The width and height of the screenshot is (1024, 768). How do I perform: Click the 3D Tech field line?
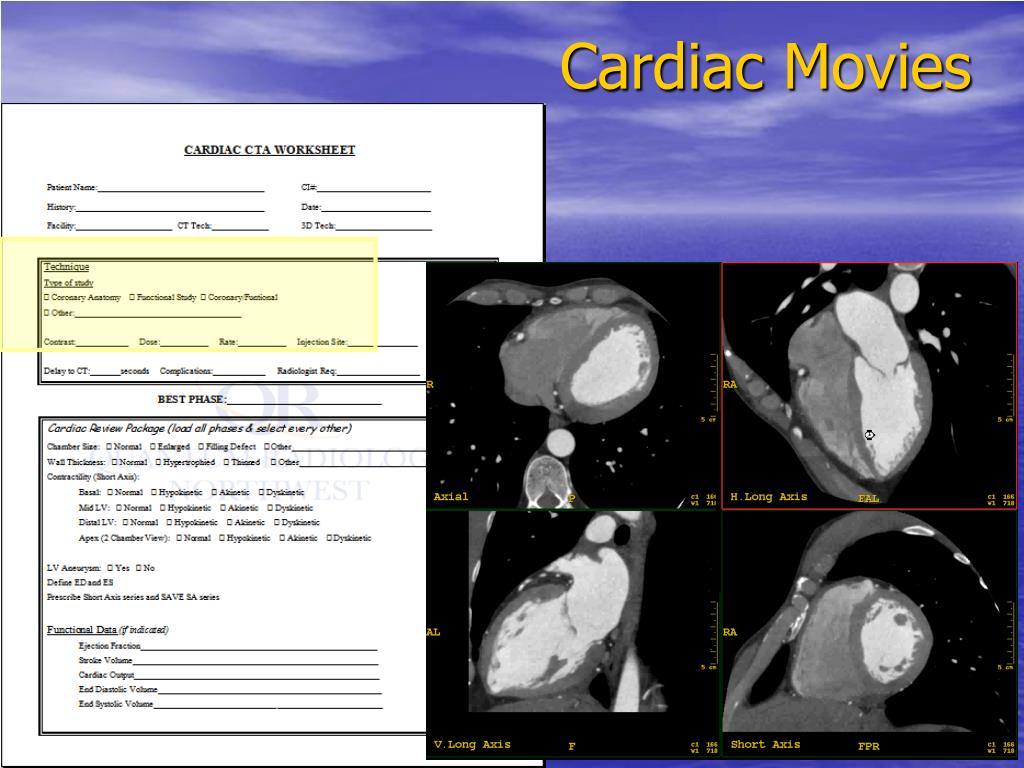click(384, 228)
